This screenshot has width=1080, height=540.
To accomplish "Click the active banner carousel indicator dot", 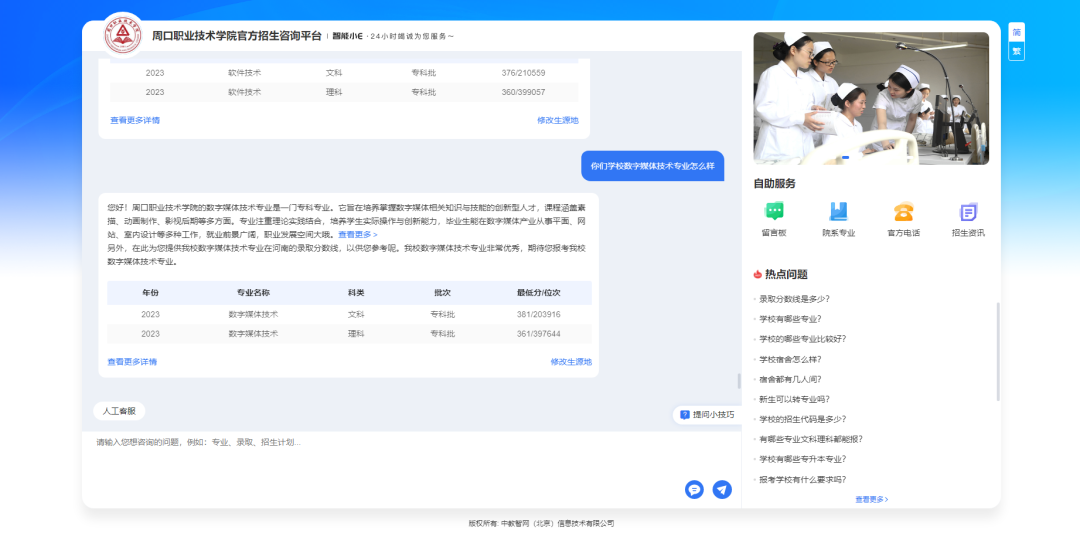I will (x=845, y=158).
